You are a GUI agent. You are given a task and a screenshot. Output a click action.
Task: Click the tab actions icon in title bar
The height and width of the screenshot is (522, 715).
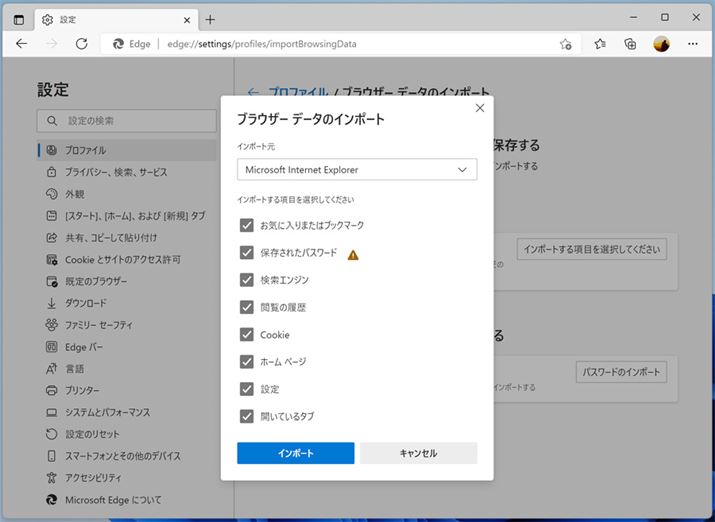coord(19,19)
